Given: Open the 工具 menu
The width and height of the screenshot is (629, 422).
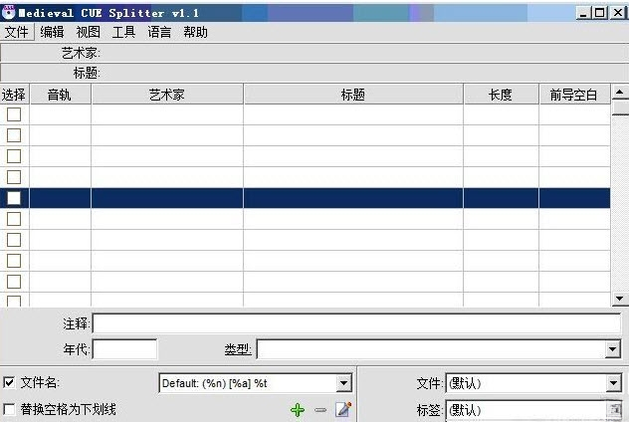Looking at the screenshot, I should point(124,32).
